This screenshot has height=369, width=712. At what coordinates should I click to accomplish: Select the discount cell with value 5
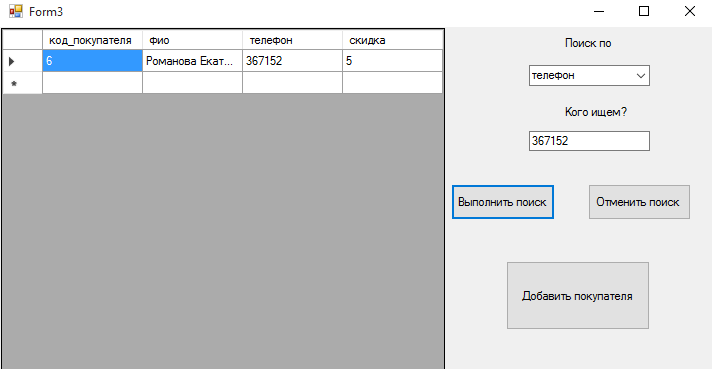tap(392, 61)
